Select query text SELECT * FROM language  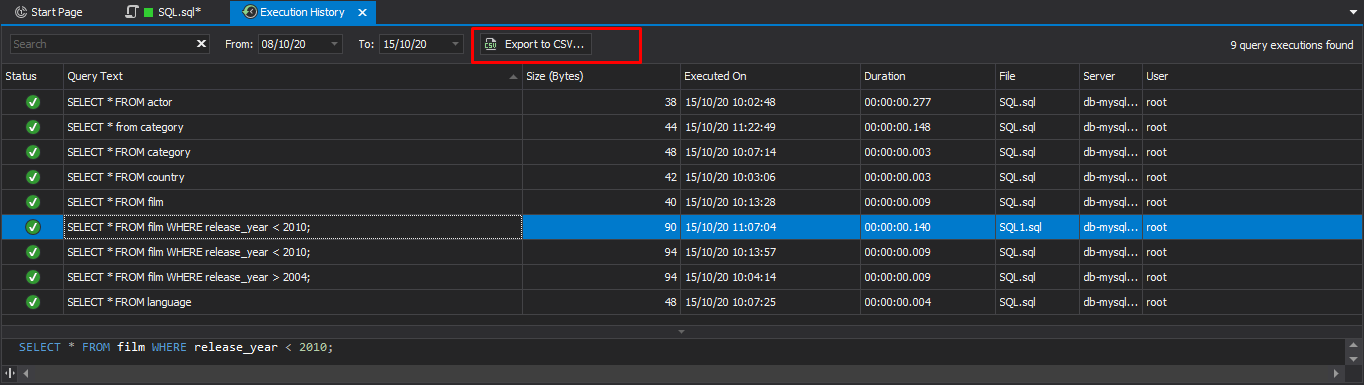pyautogui.click(x=129, y=302)
